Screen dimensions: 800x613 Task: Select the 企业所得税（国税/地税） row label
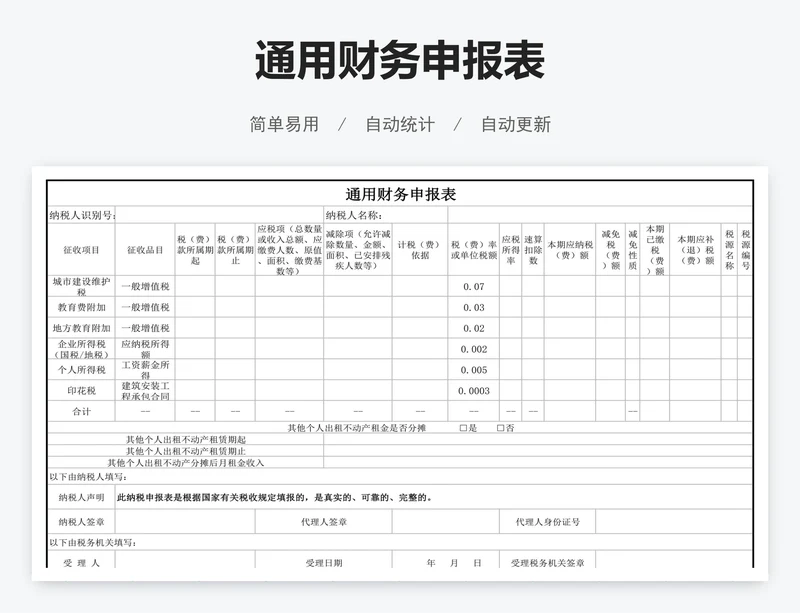click(x=82, y=349)
